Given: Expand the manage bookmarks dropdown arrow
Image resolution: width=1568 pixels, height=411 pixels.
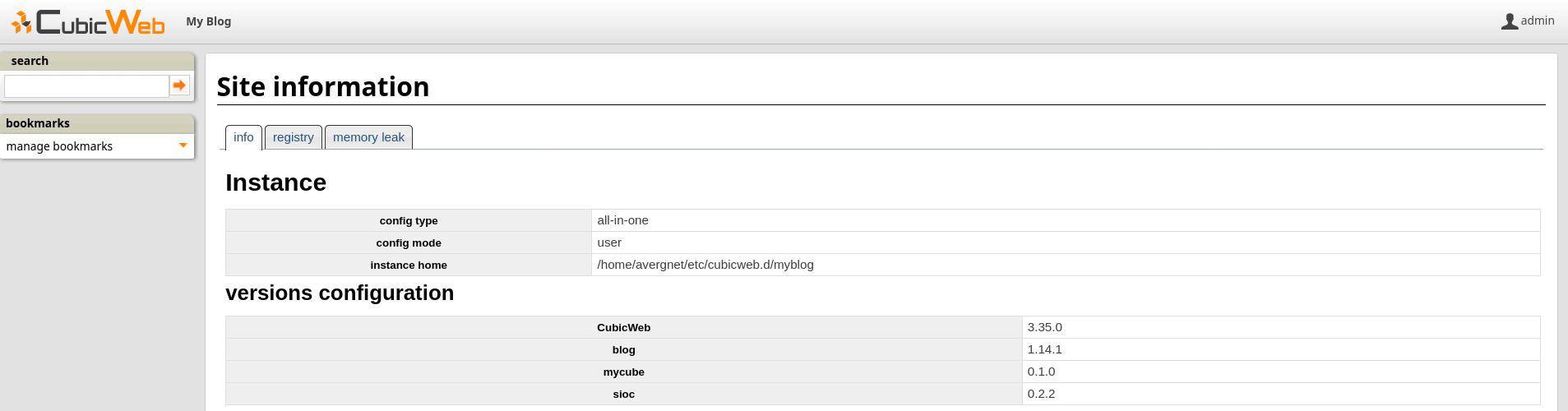Looking at the screenshot, I should tap(183, 145).
